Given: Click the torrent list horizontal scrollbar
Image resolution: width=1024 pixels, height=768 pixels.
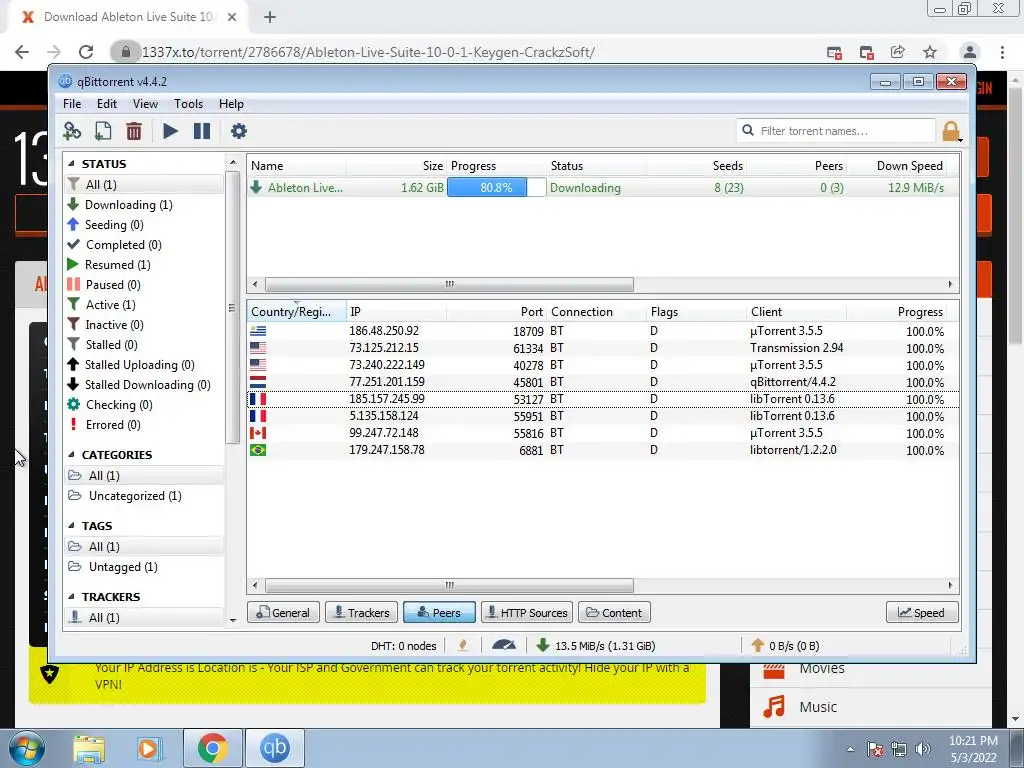Looking at the screenshot, I should 449,285.
